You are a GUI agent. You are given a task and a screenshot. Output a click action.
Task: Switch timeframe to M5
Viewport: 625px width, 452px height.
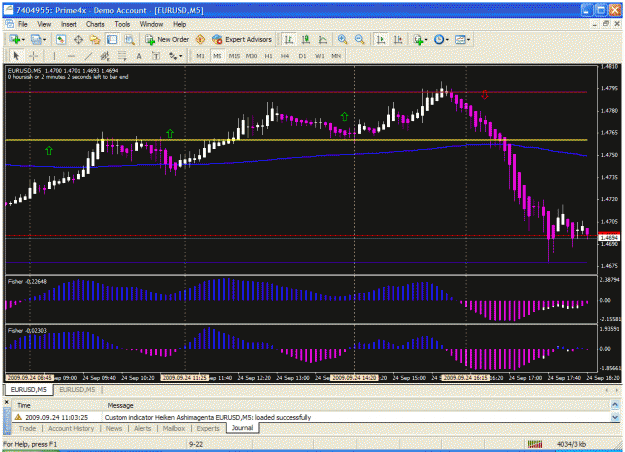217,56
